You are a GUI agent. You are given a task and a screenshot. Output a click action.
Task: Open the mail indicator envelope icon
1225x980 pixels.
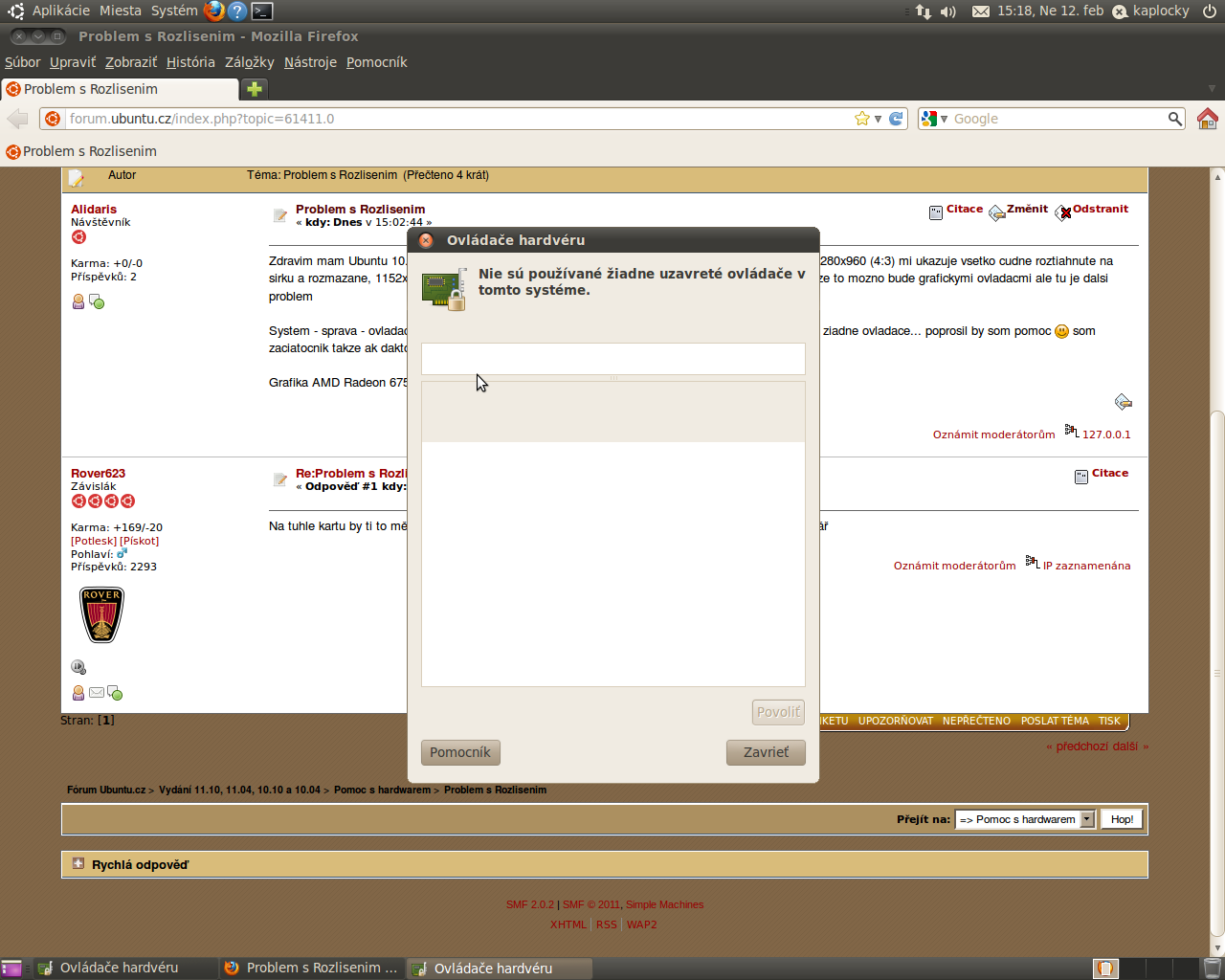[x=980, y=11]
